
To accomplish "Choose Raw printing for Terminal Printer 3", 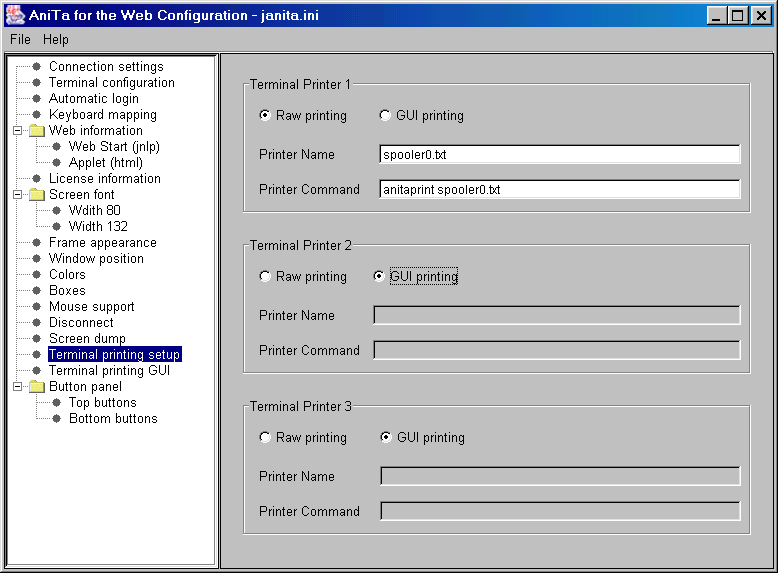I will [265, 438].
